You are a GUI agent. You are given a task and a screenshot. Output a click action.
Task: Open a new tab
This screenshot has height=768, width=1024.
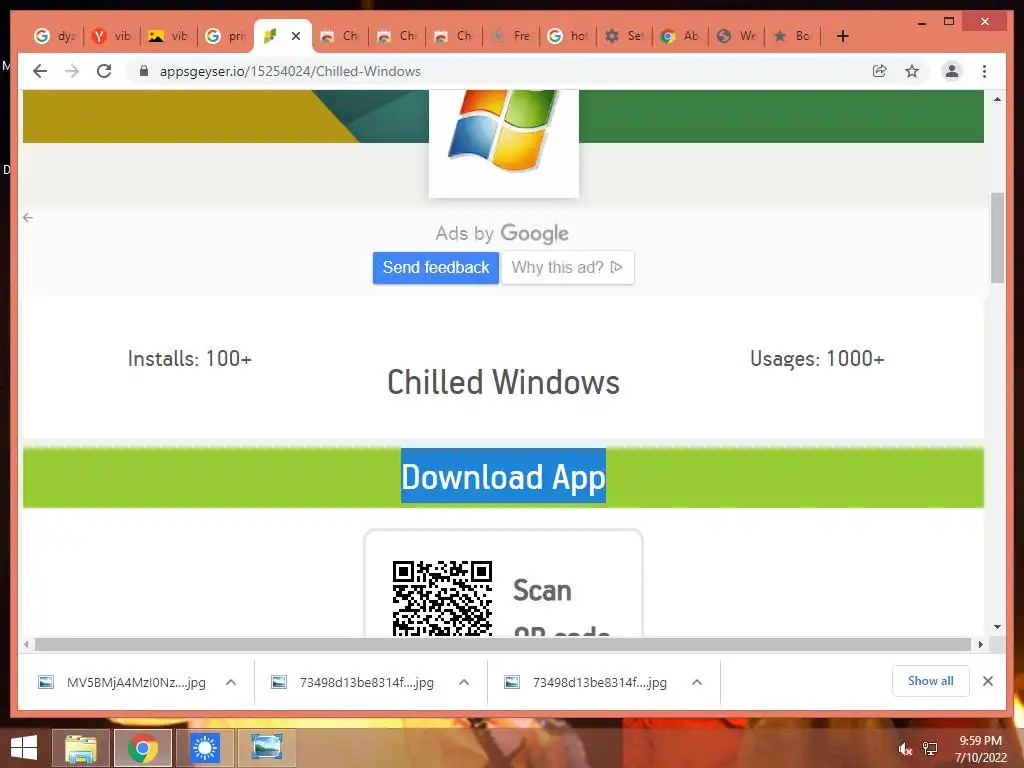[842, 37]
